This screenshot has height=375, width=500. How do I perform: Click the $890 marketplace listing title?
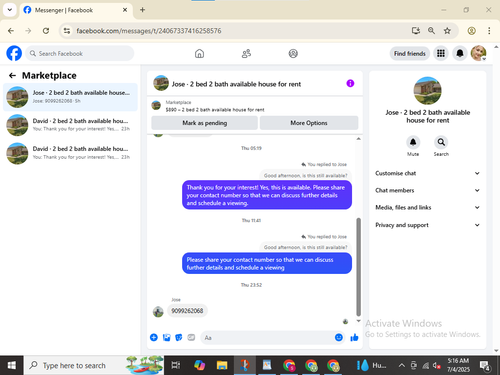click(x=215, y=110)
